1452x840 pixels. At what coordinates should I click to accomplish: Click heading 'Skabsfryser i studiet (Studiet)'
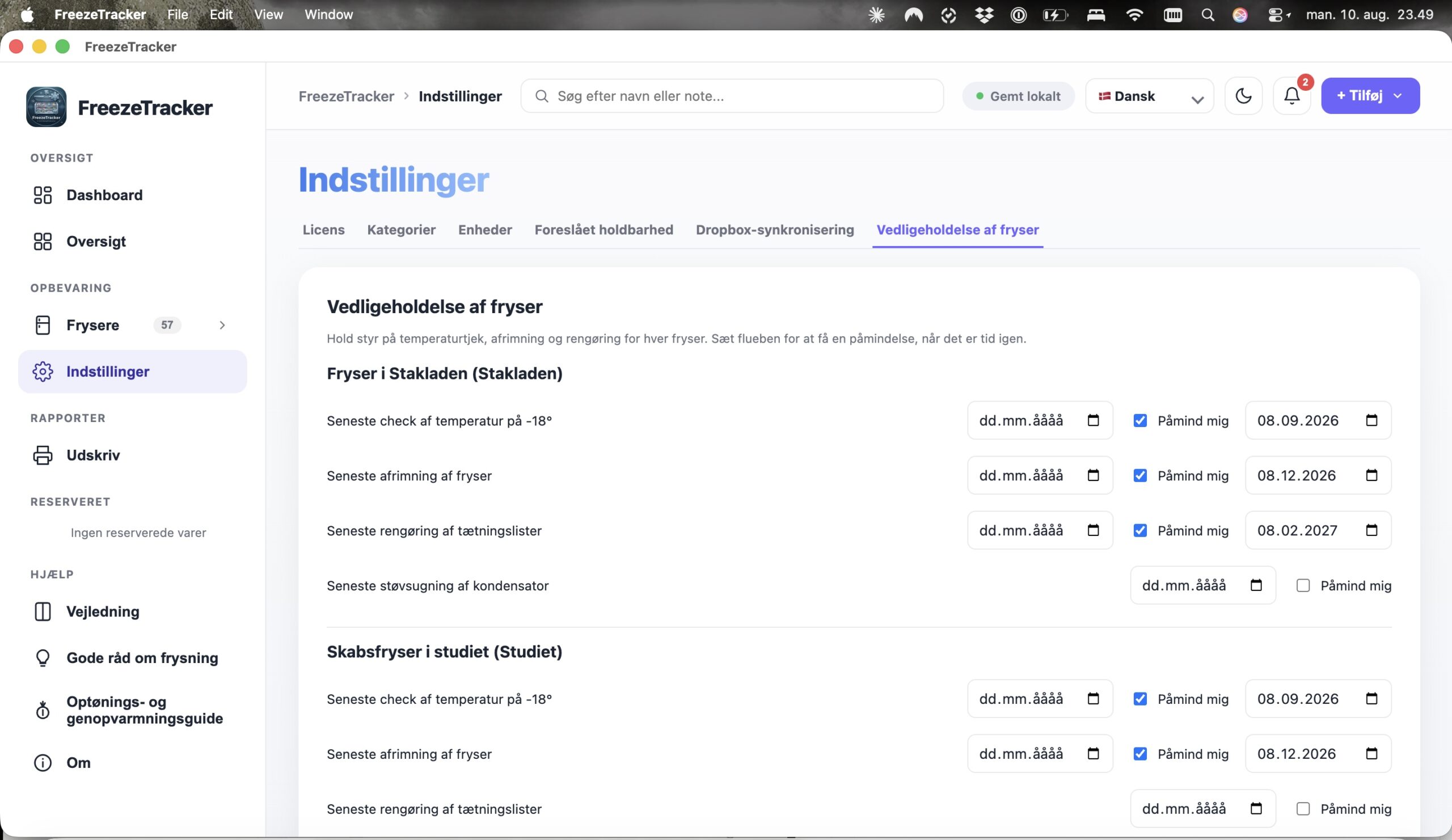(x=444, y=652)
